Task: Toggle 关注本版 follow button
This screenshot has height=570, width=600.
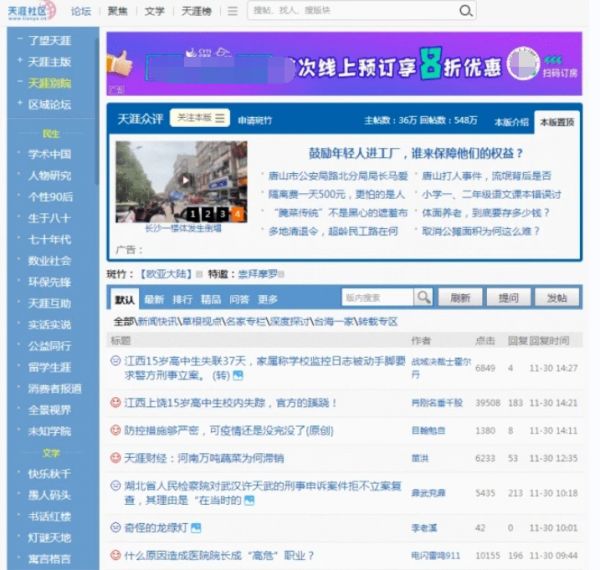Action: (202, 118)
